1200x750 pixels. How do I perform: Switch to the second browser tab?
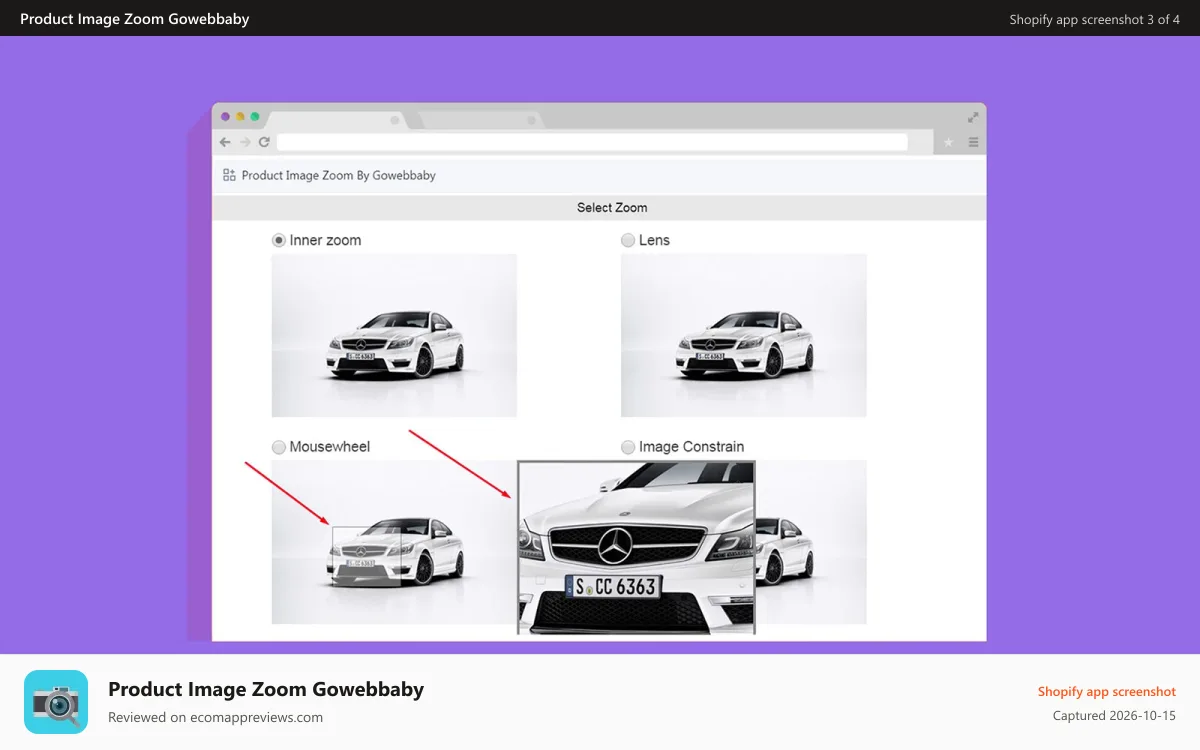(480, 120)
